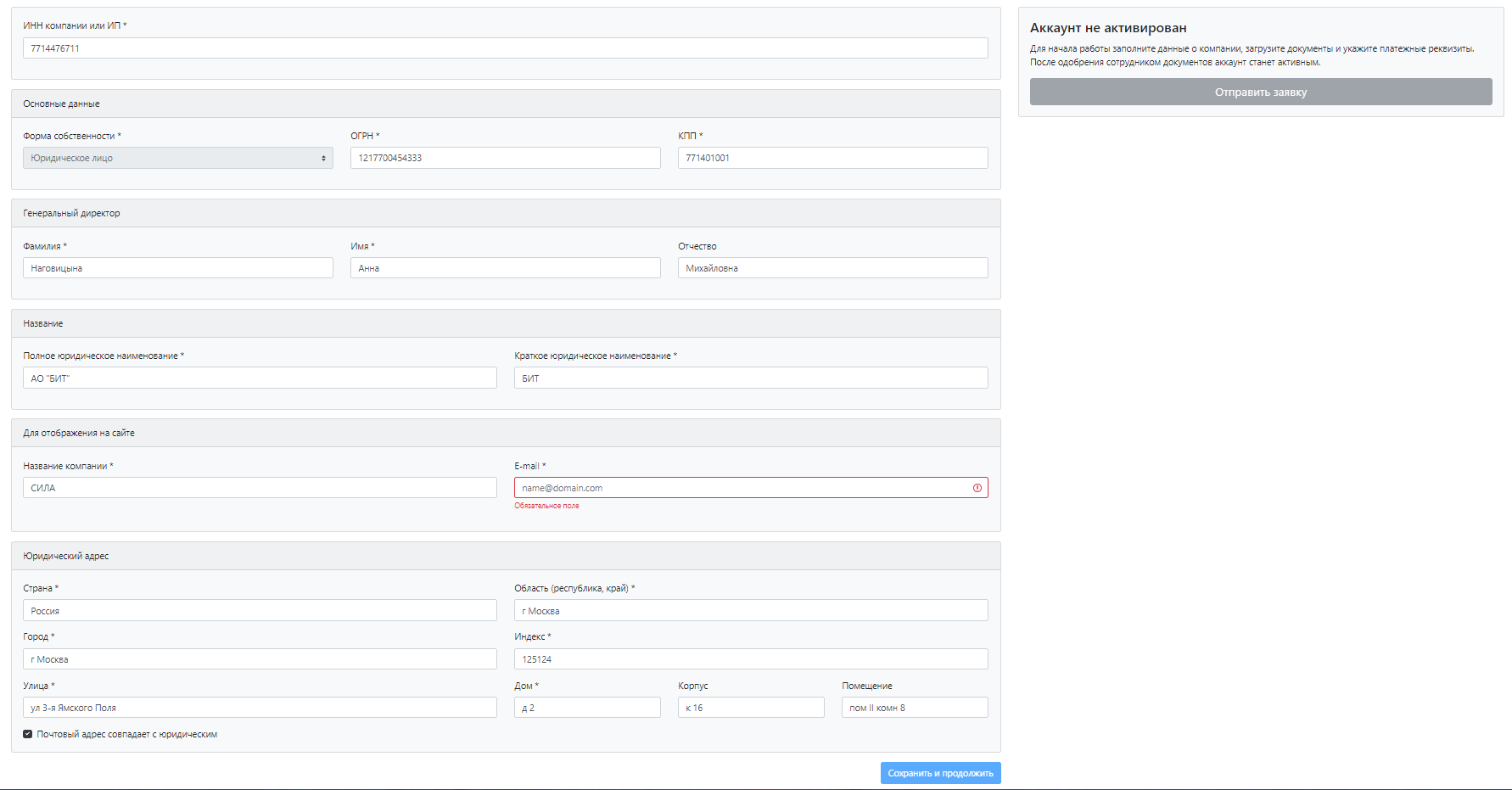Click the Имя field containing Анна
Viewport: 1512px width, 790px height.
(506, 268)
